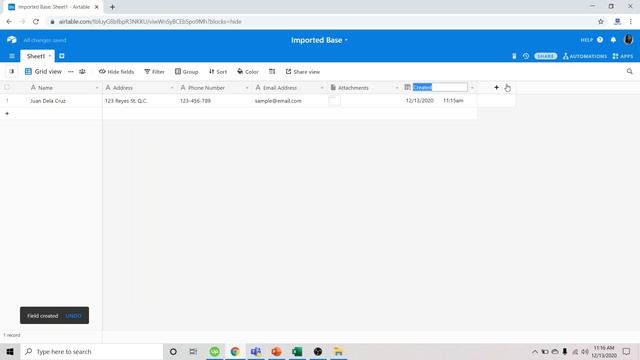Open the Created field dropdown arrow
This screenshot has width=640, height=360.
click(472, 88)
